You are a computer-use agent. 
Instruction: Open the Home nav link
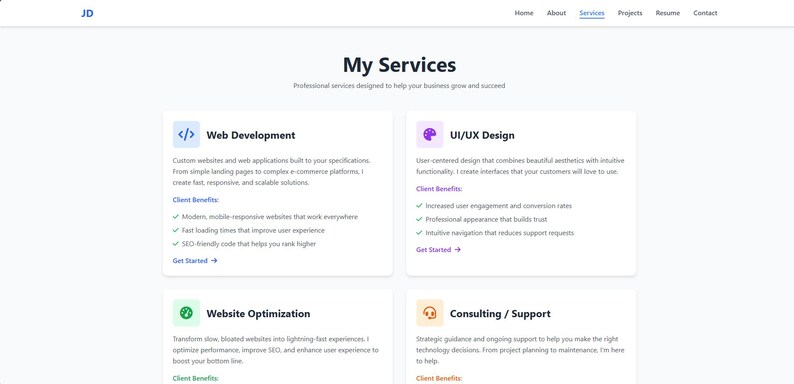[524, 13]
